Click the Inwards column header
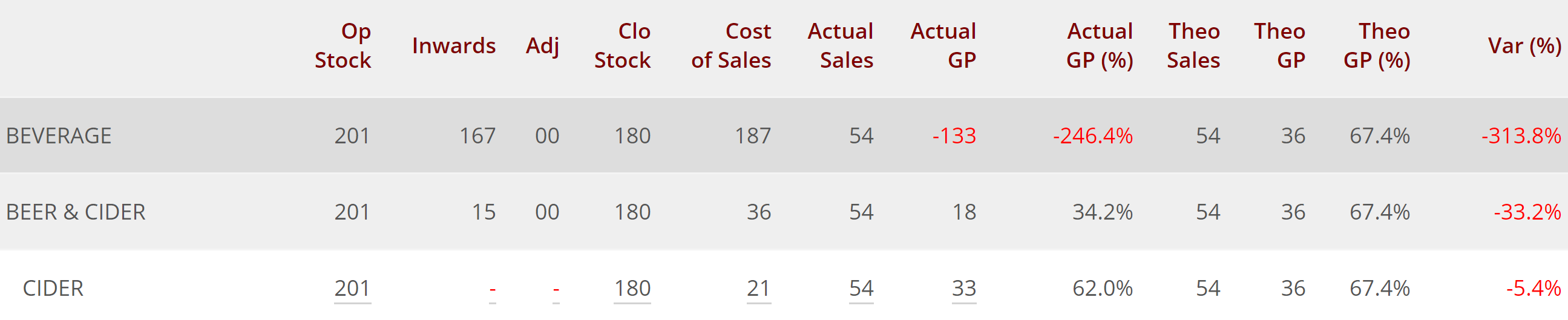The width and height of the screenshot is (1568, 320). point(453,45)
